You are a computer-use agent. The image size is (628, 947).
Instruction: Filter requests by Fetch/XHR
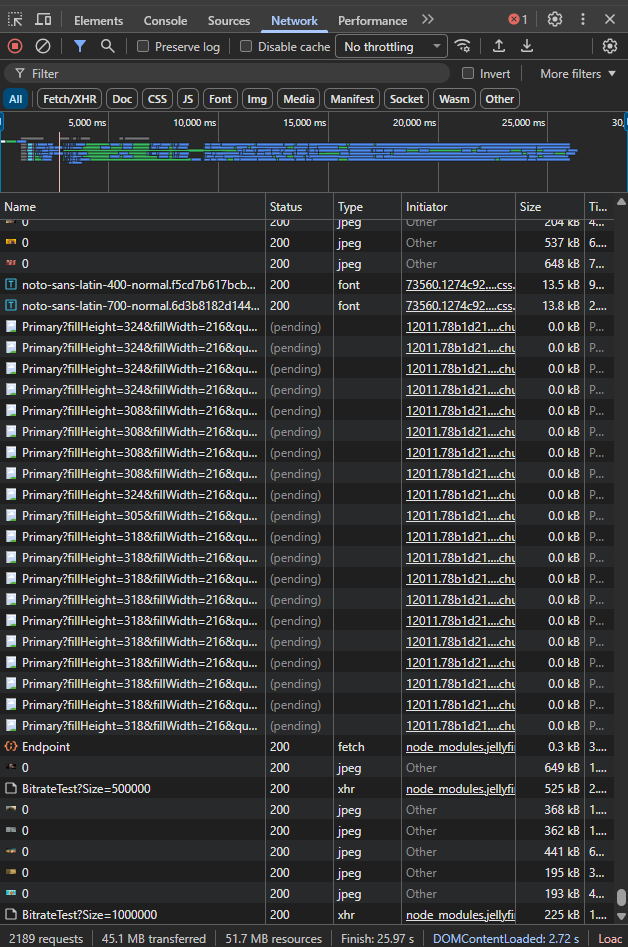pos(70,99)
